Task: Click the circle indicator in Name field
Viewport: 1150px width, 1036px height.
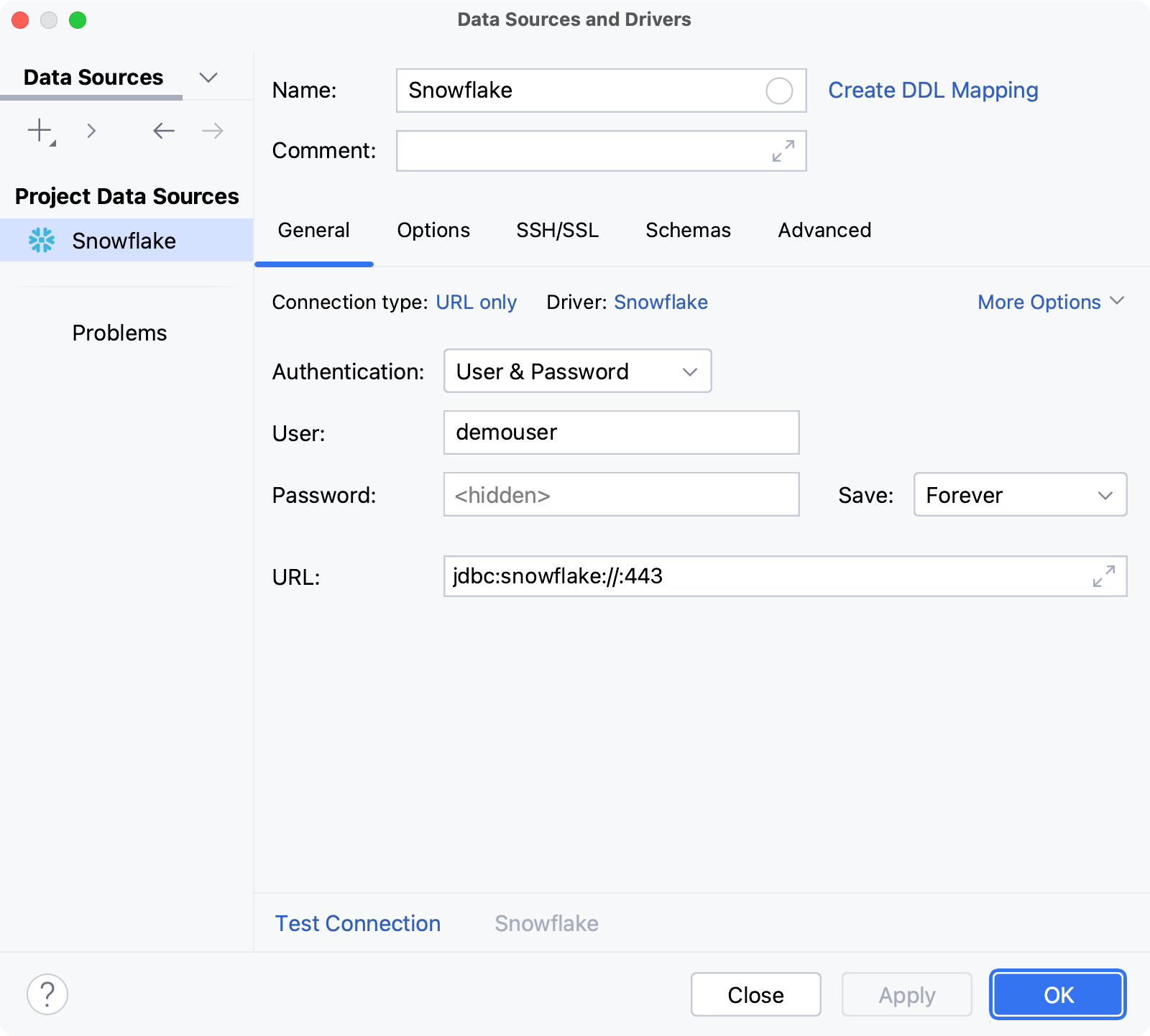Action: point(778,91)
